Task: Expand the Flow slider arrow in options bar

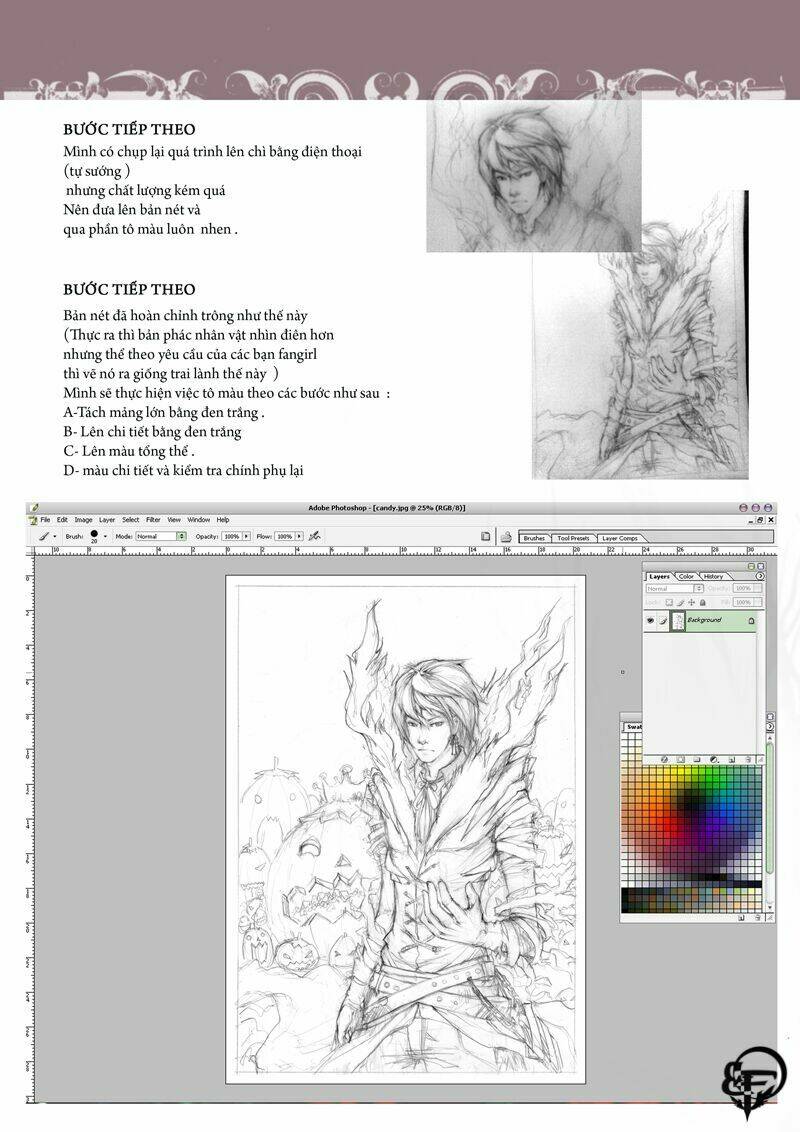Action: click(298, 536)
